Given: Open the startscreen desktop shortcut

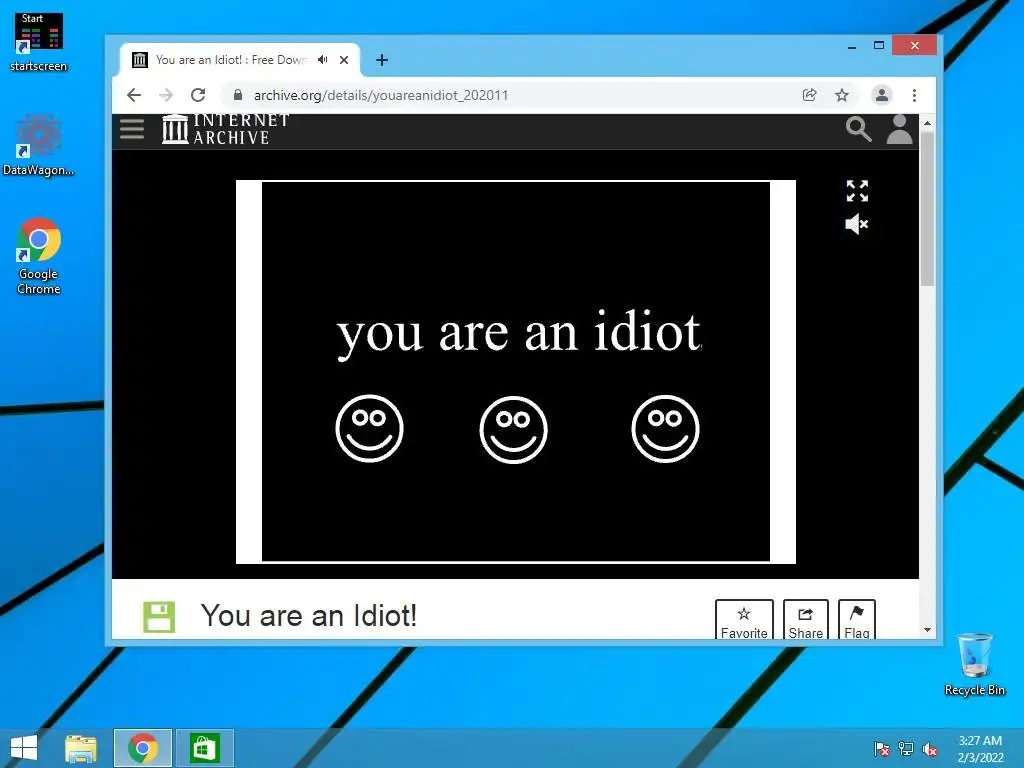Looking at the screenshot, I should (39, 42).
